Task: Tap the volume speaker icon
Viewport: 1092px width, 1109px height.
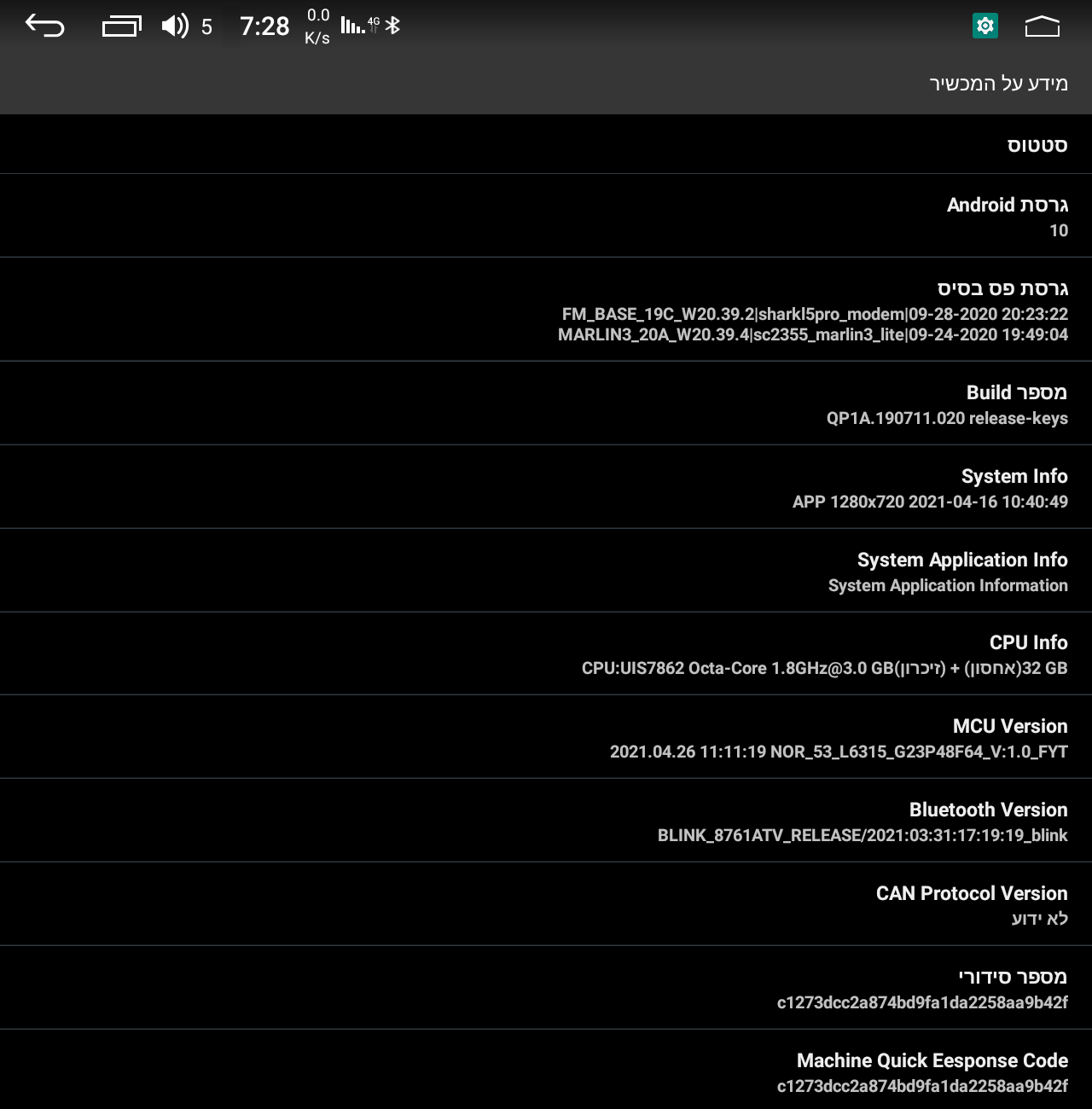Action: [x=175, y=26]
